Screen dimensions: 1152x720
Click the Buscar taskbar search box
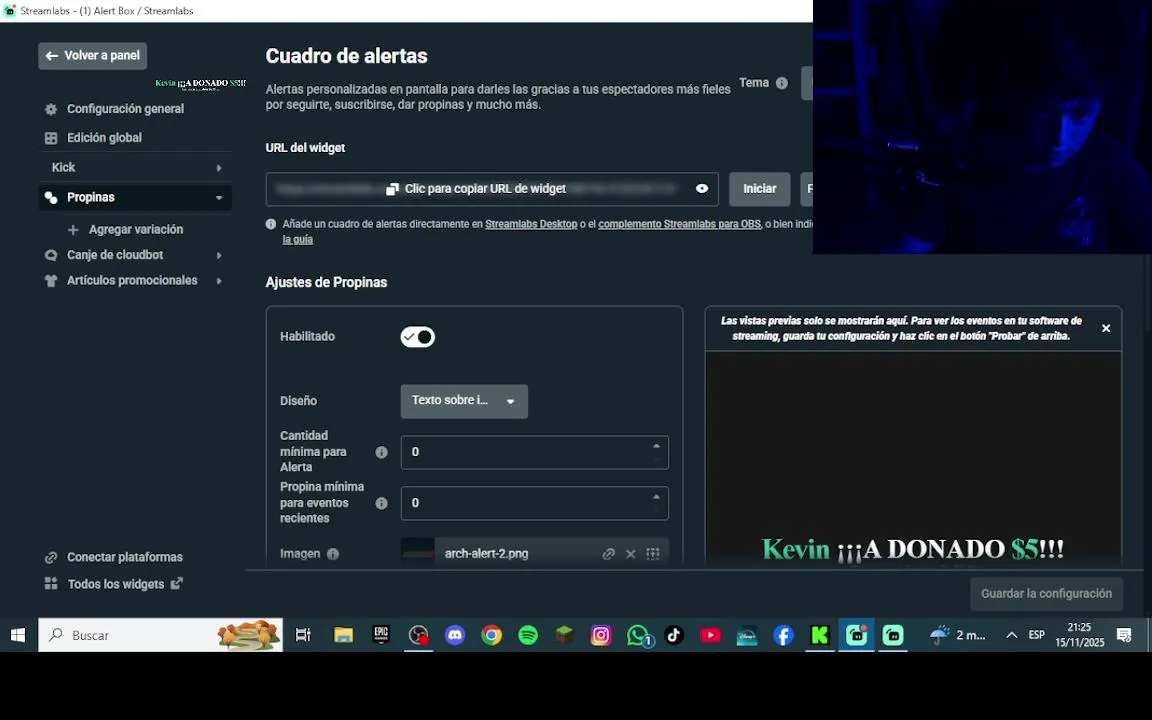tap(160, 636)
